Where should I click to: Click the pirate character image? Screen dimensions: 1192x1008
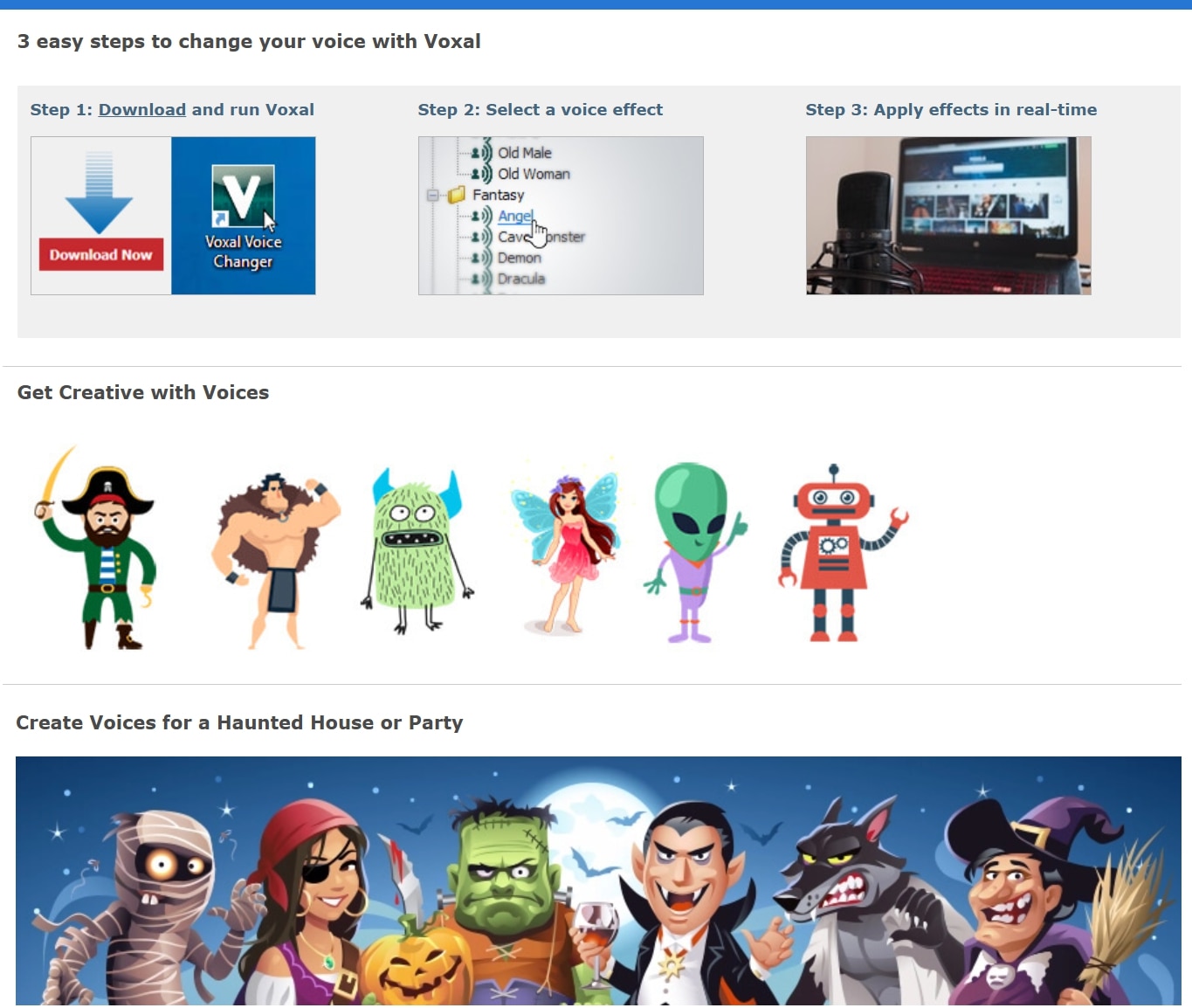click(x=96, y=547)
